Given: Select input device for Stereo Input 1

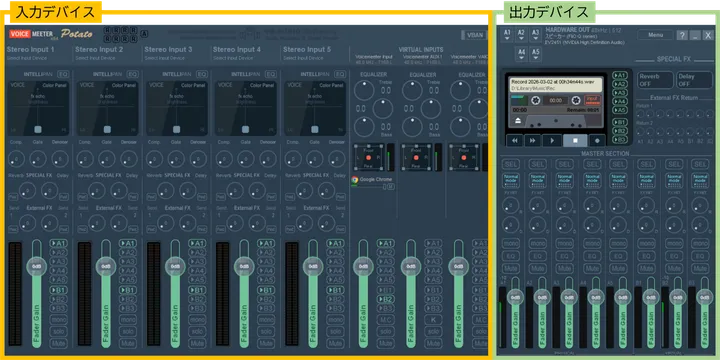Looking at the screenshot, I should coord(23,58).
